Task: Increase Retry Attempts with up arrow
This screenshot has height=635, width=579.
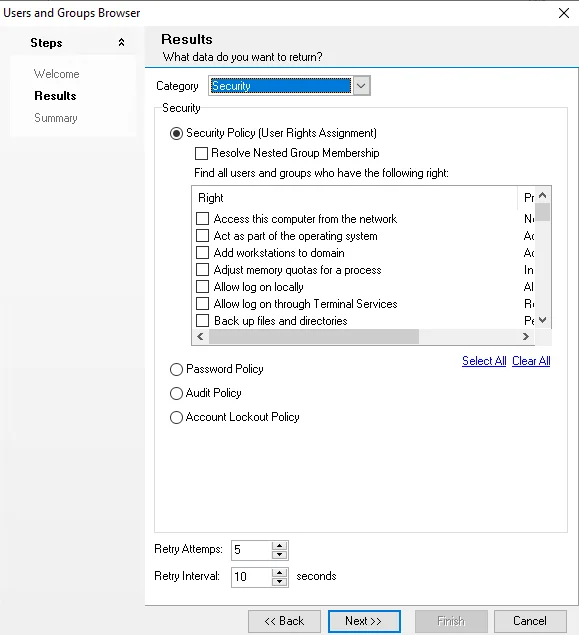Action: 279,546
